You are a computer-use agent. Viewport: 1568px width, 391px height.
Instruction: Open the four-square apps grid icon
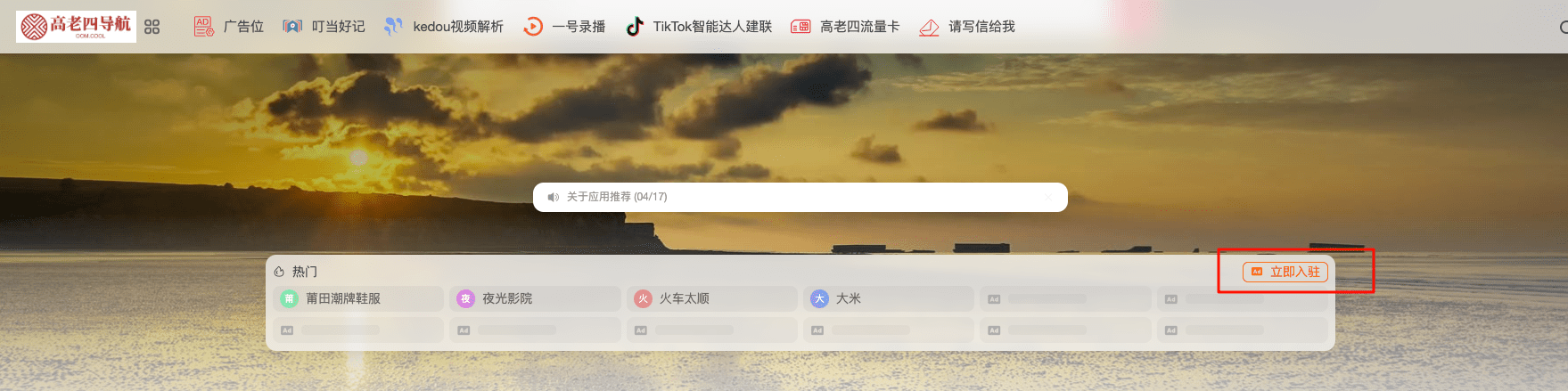(152, 27)
